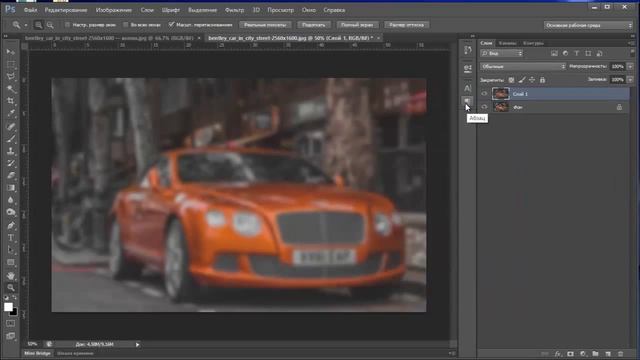
Task: Filter layers by pixel type
Action: point(554,53)
